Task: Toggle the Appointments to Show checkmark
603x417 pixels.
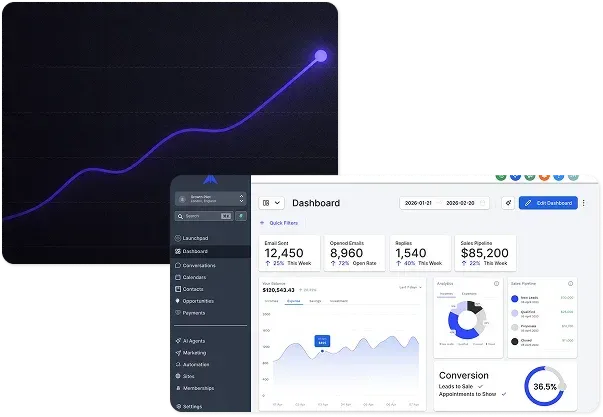Action: tap(504, 394)
